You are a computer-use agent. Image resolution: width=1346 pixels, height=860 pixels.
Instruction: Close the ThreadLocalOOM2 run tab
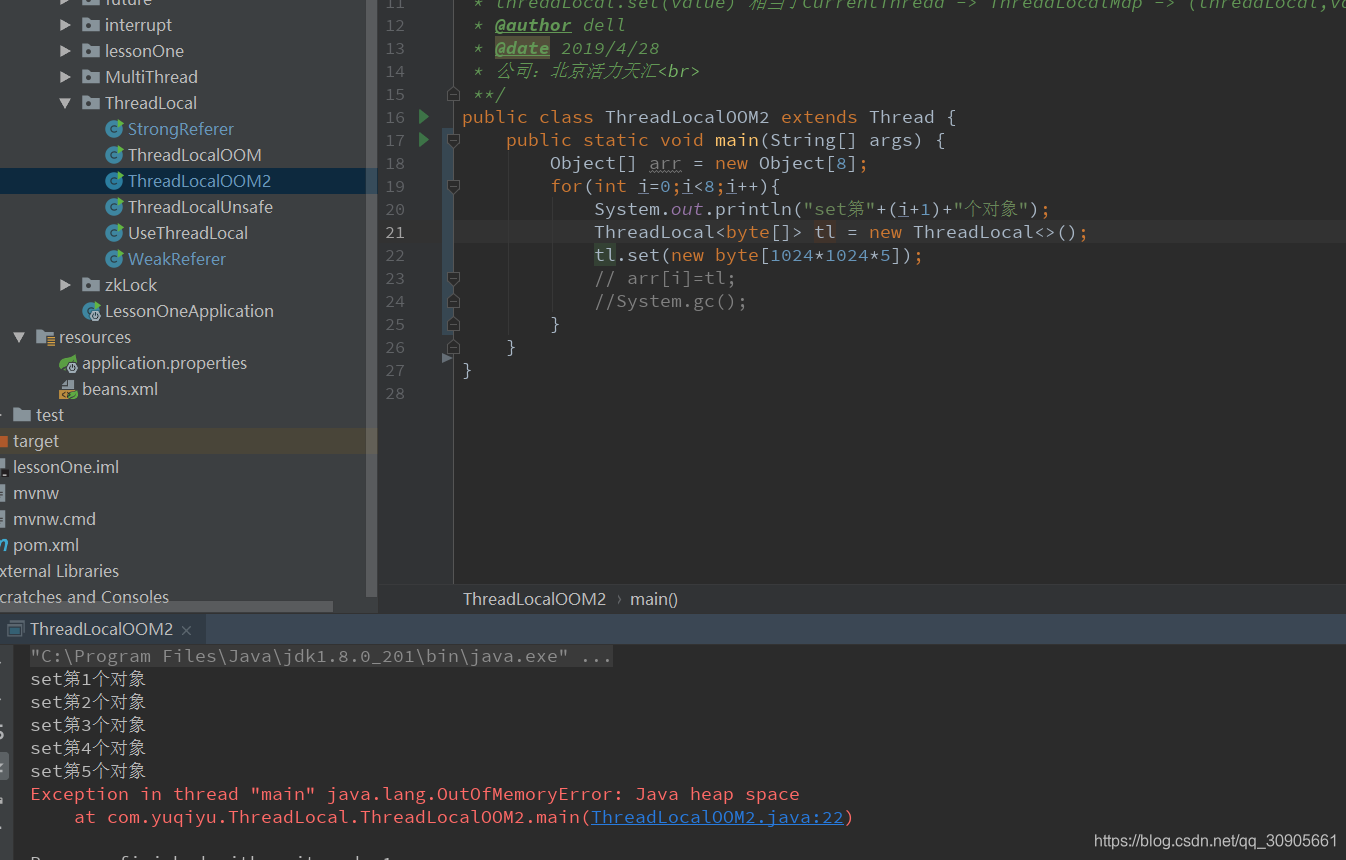click(x=186, y=630)
